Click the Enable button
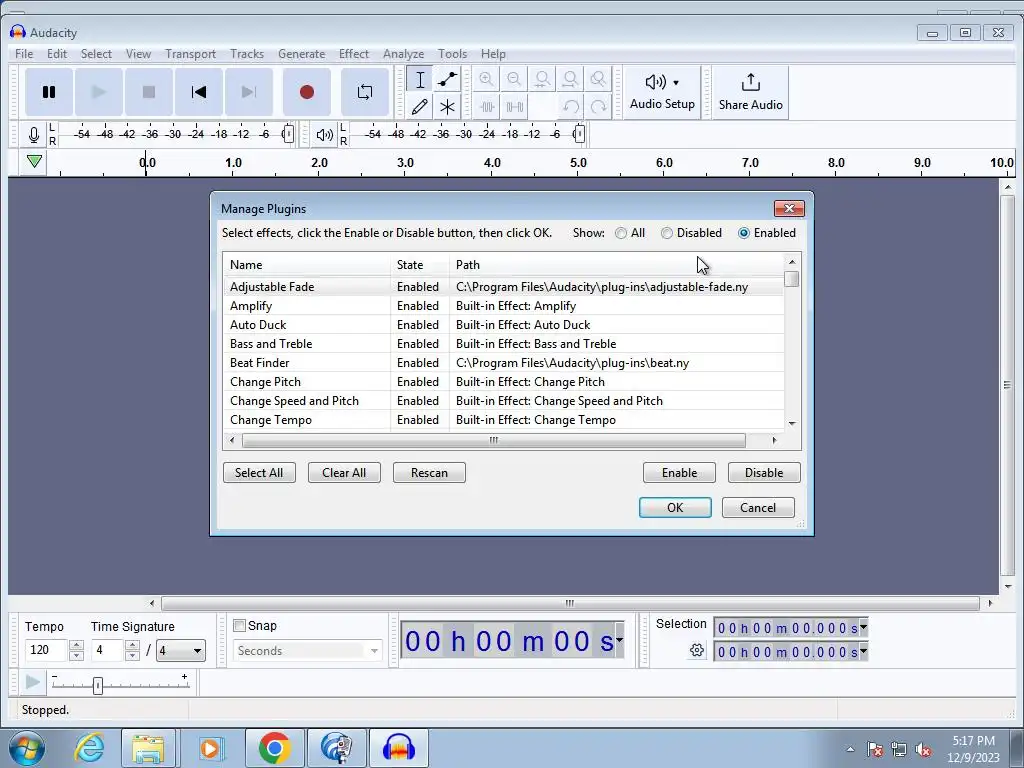1024x768 pixels. click(x=679, y=473)
